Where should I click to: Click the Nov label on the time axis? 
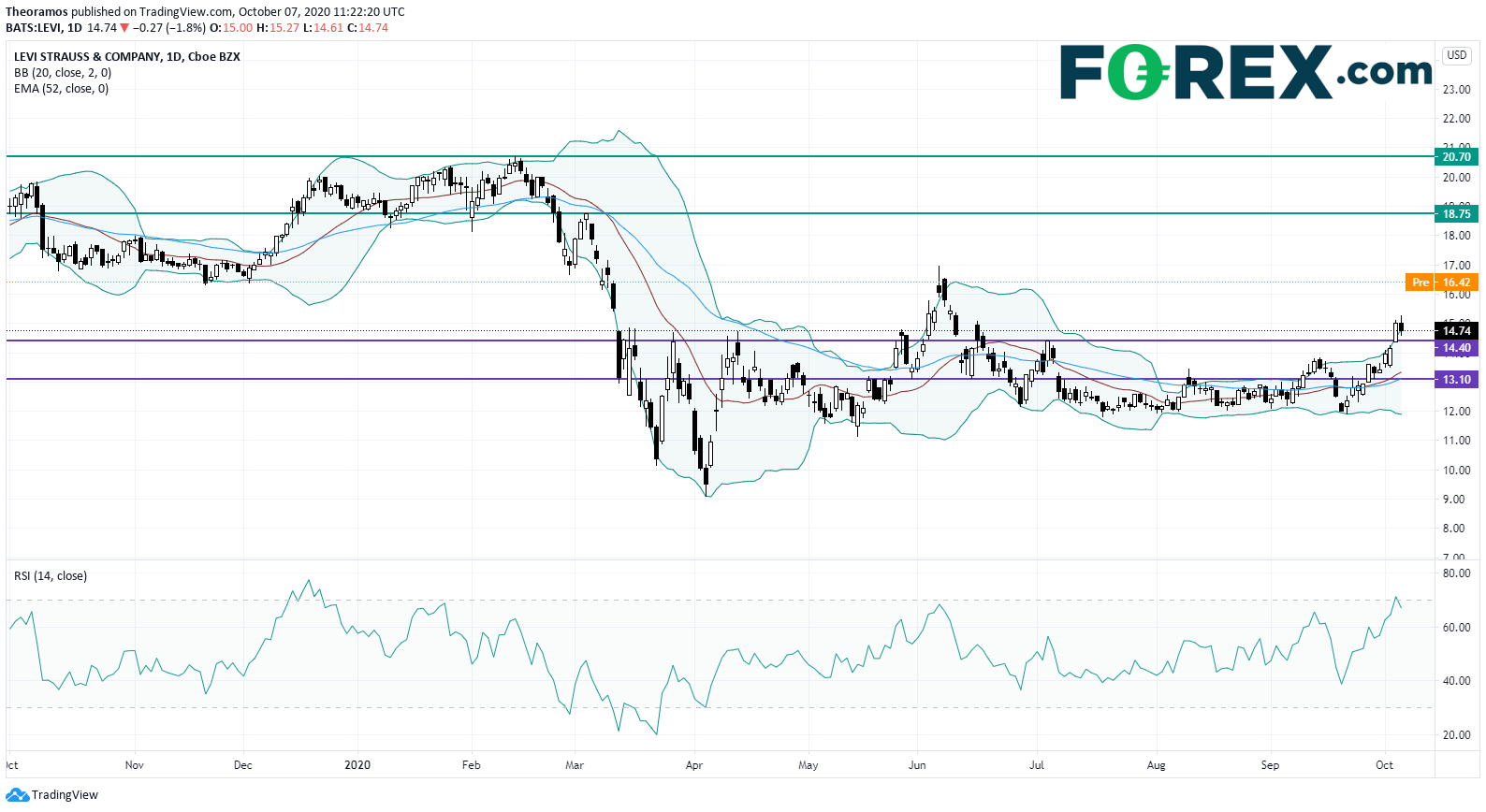coord(135,765)
